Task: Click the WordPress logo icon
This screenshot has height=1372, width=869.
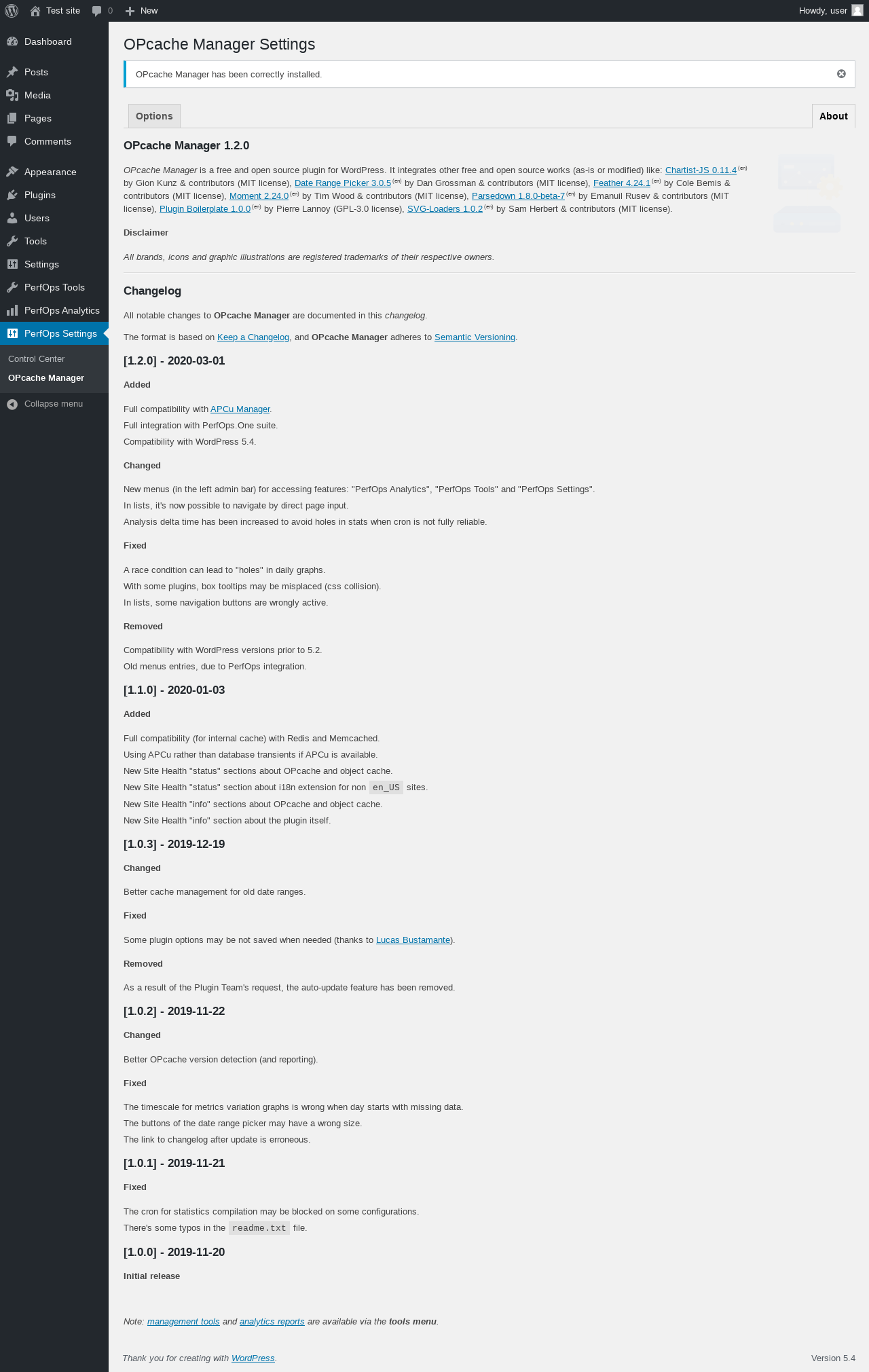Action: 12,11
